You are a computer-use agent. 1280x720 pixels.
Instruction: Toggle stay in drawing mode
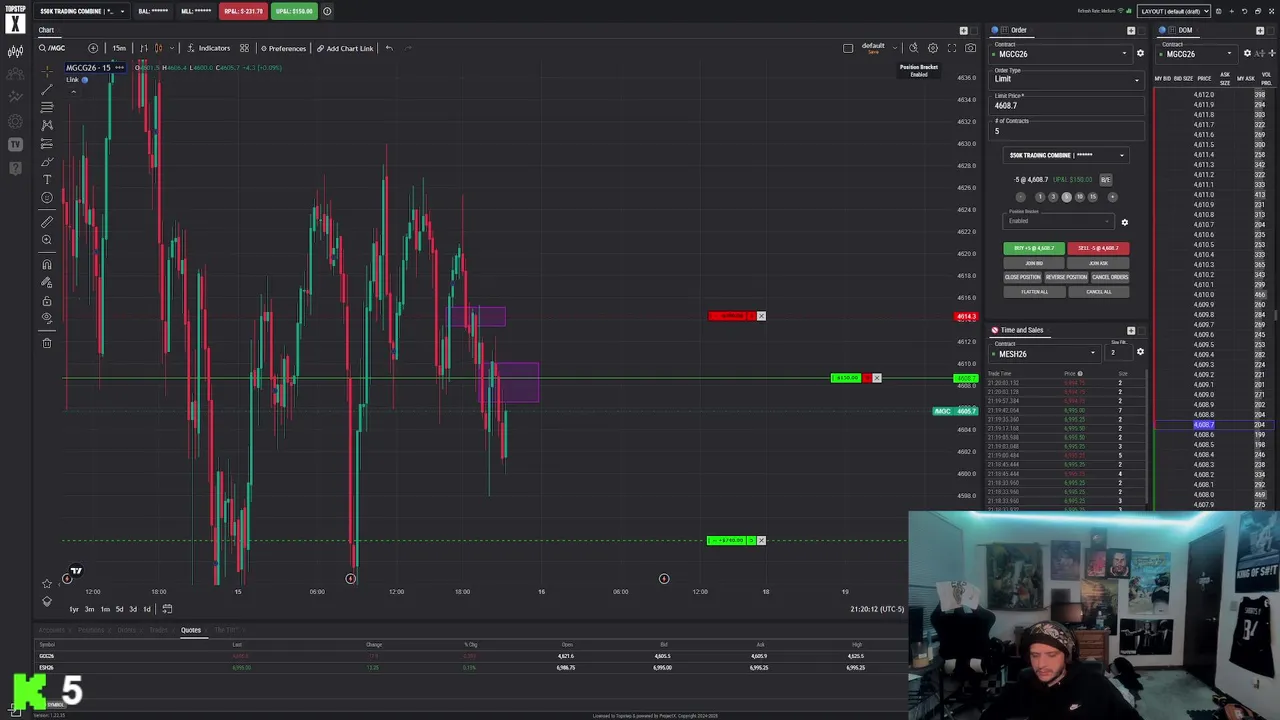(46, 282)
